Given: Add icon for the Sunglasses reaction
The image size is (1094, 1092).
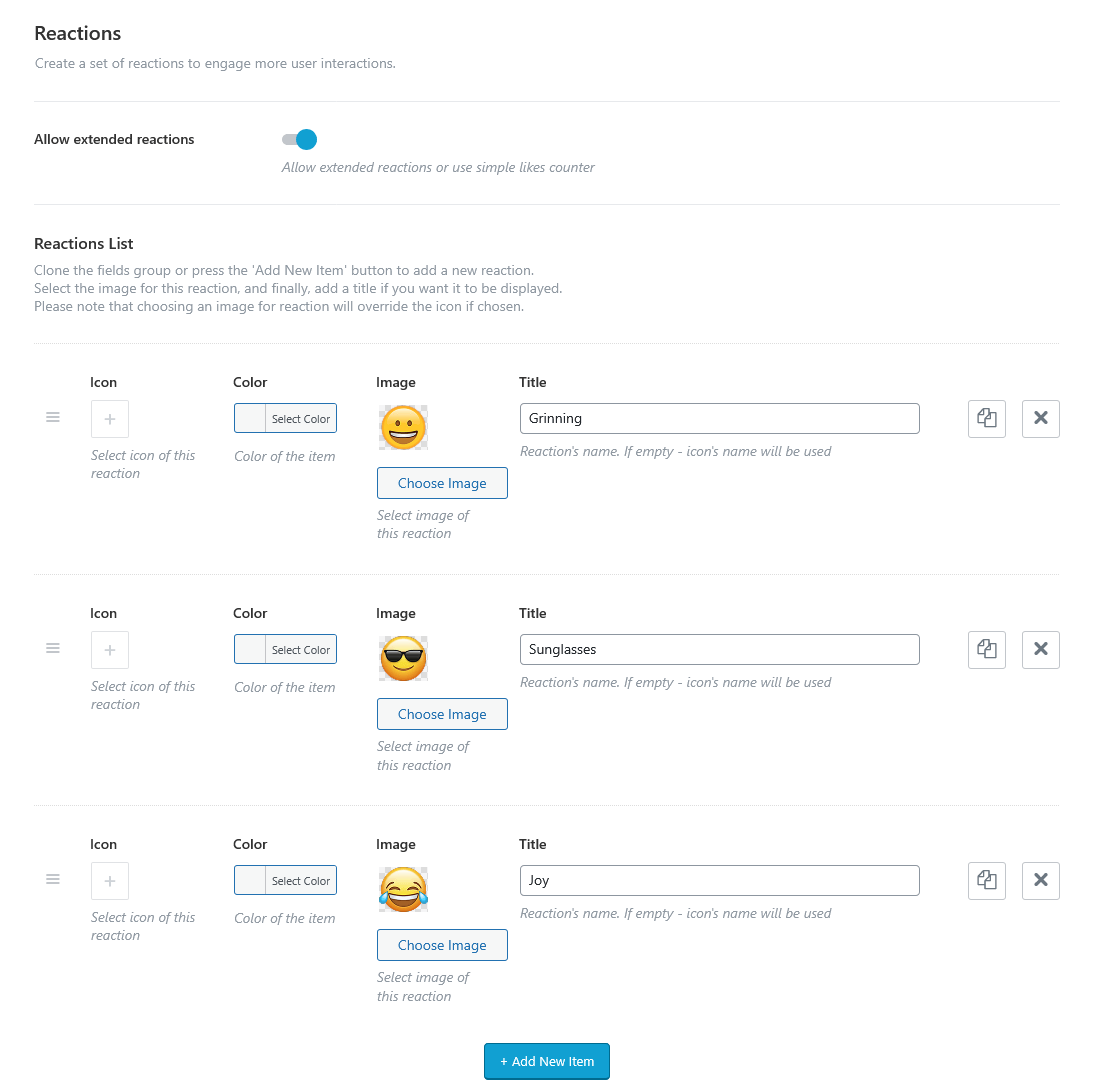Looking at the screenshot, I should coord(110,650).
